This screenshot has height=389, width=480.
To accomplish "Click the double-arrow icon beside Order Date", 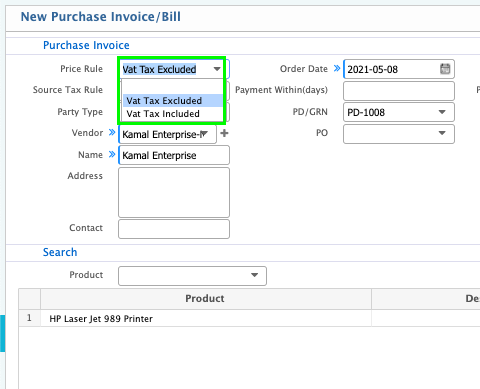I will pyautogui.click(x=337, y=68).
